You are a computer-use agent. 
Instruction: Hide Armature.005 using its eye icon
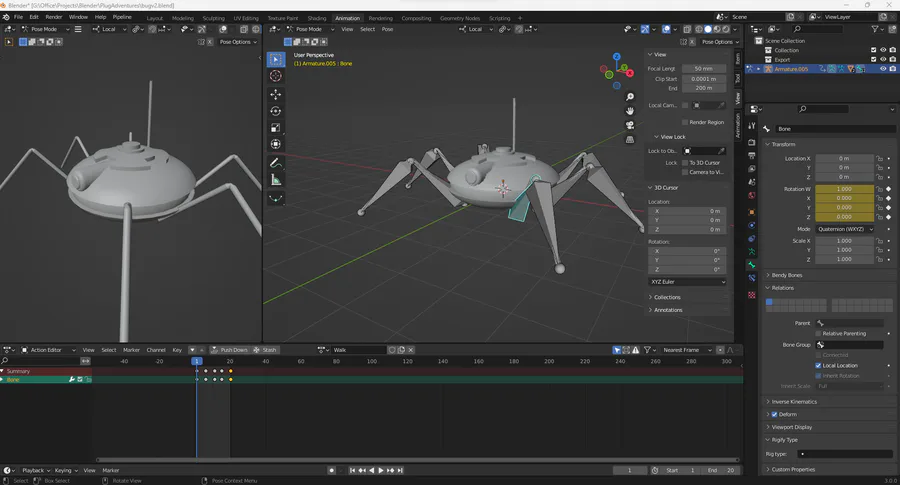tap(883, 69)
